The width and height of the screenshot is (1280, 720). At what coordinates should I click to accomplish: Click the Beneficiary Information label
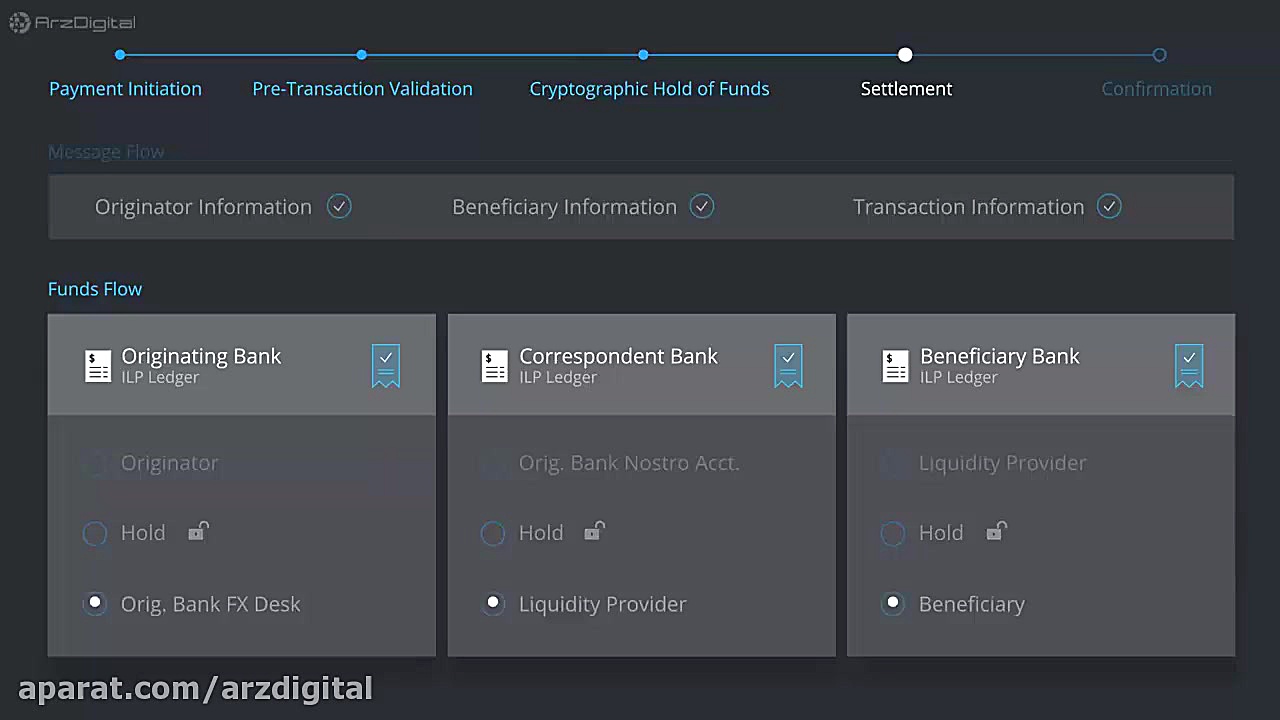click(564, 207)
